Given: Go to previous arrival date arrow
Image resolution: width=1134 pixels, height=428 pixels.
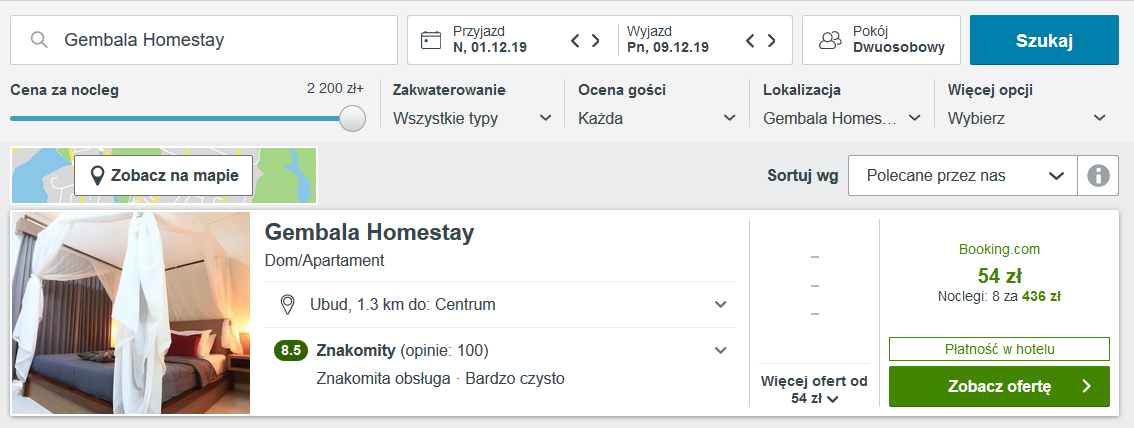Looking at the screenshot, I should pos(576,40).
